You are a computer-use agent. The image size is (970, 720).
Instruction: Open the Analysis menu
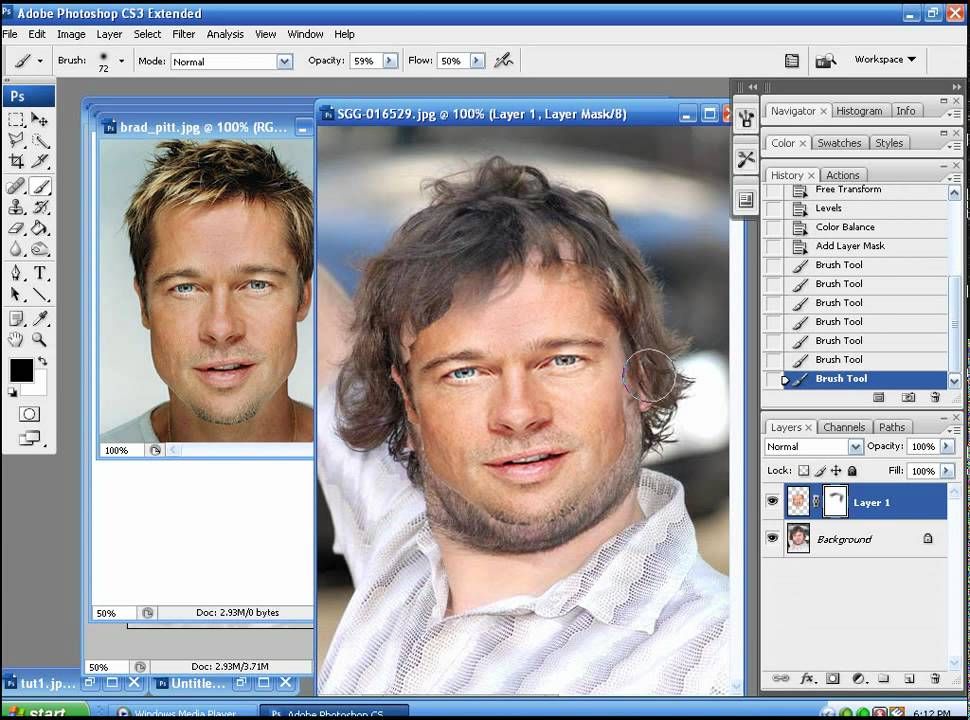point(225,34)
